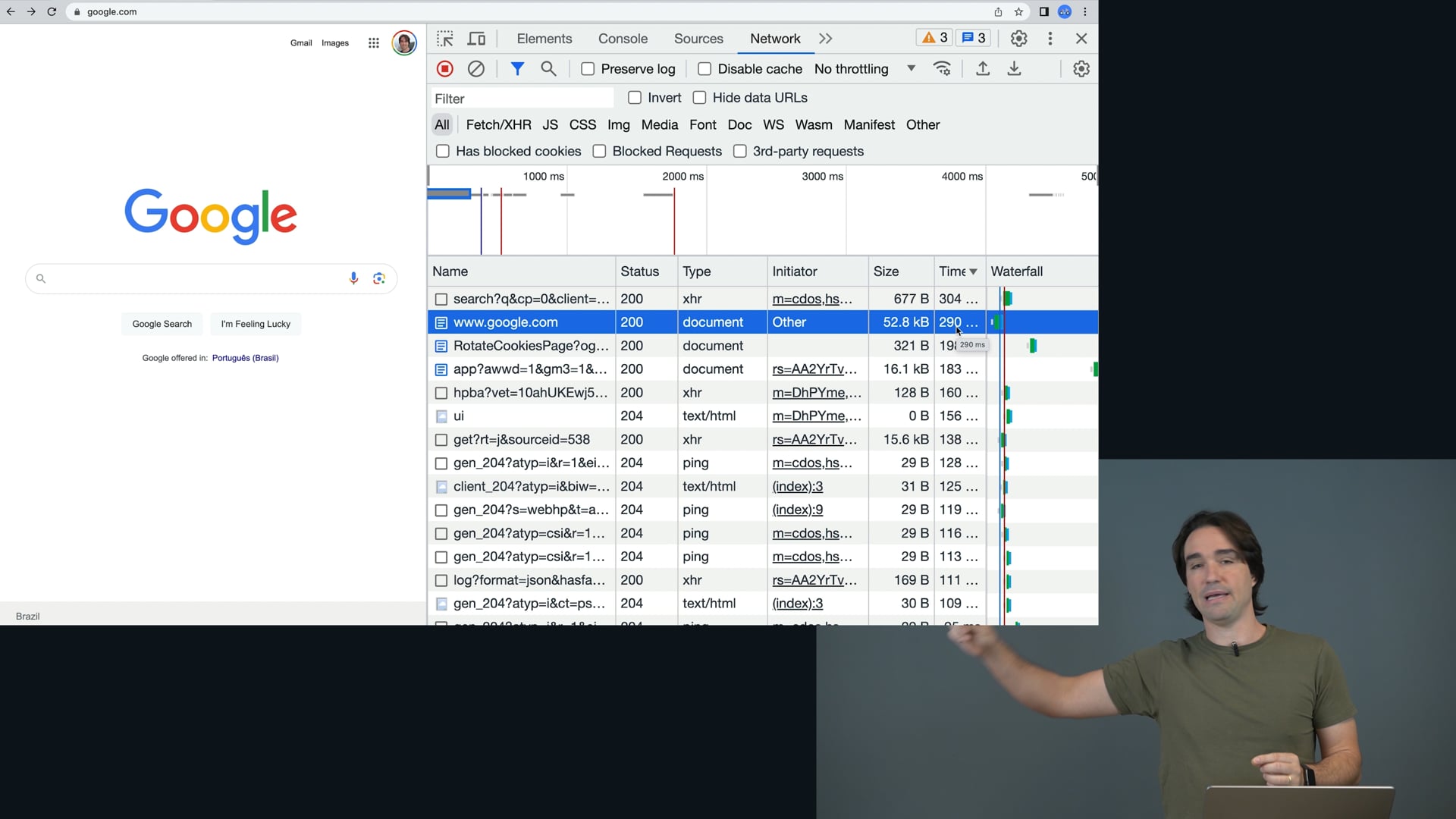1456x819 pixels.
Task: Bookmark the page using the star icon
Action: coord(1018,12)
